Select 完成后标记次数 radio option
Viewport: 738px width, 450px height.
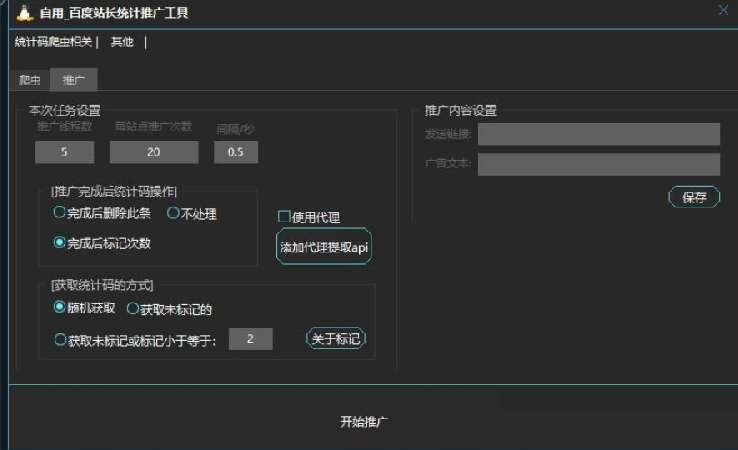102,243
